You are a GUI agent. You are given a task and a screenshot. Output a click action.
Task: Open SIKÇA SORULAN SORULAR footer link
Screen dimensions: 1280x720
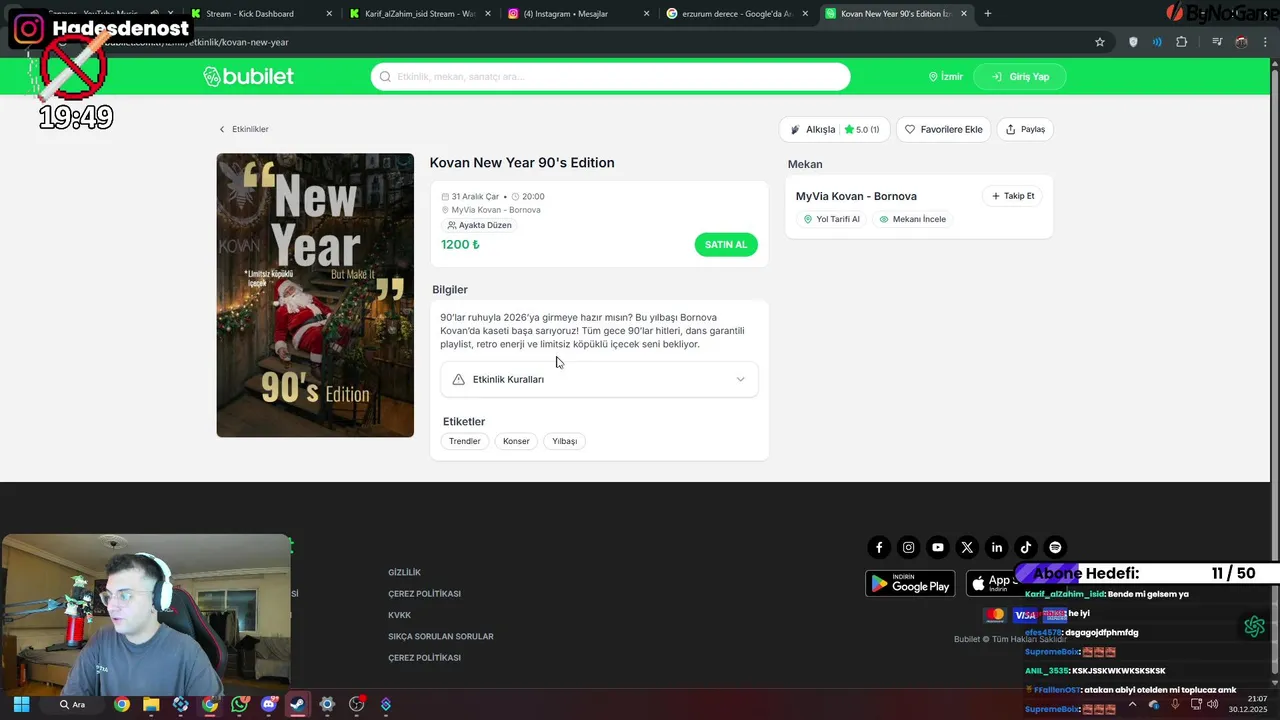[x=441, y=636]
